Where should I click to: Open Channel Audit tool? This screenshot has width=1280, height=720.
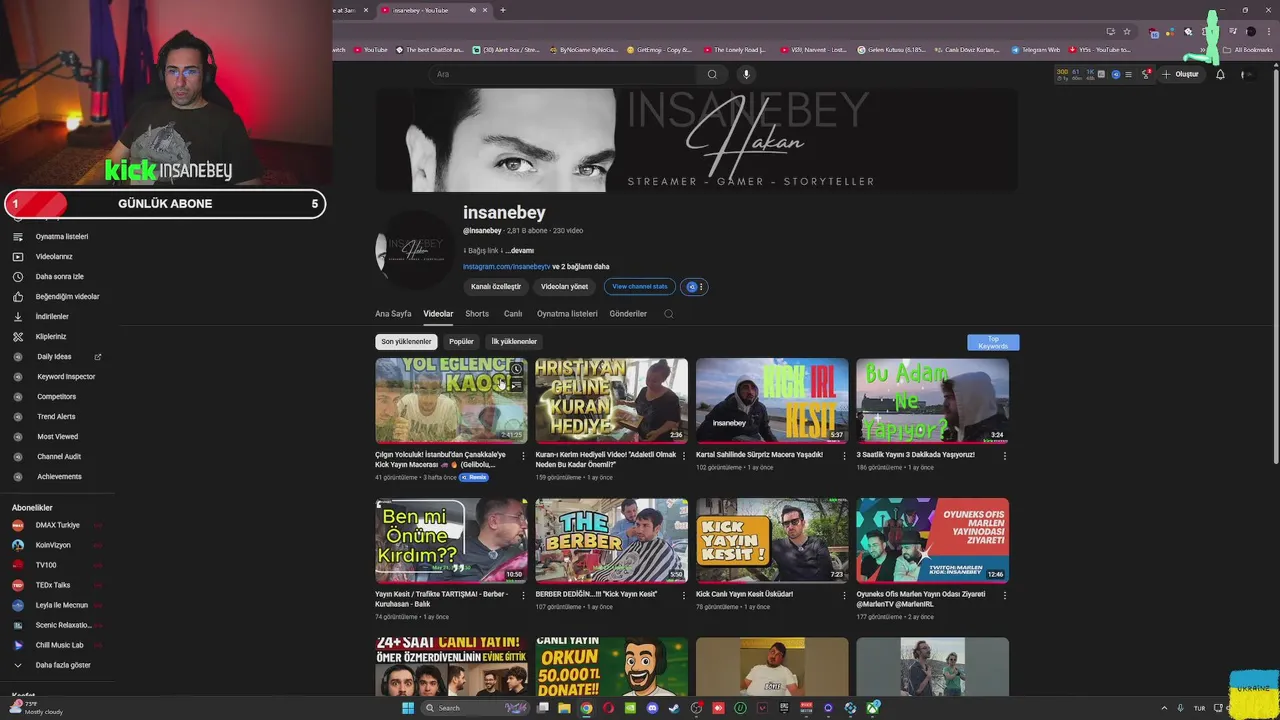[x=60, y=457]
